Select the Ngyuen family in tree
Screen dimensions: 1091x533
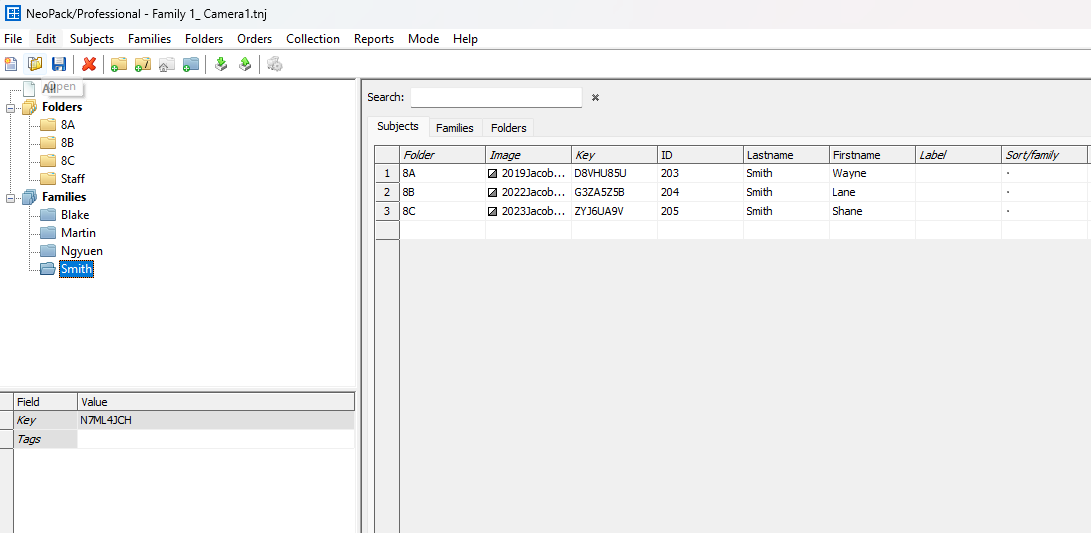click(81, 251)
